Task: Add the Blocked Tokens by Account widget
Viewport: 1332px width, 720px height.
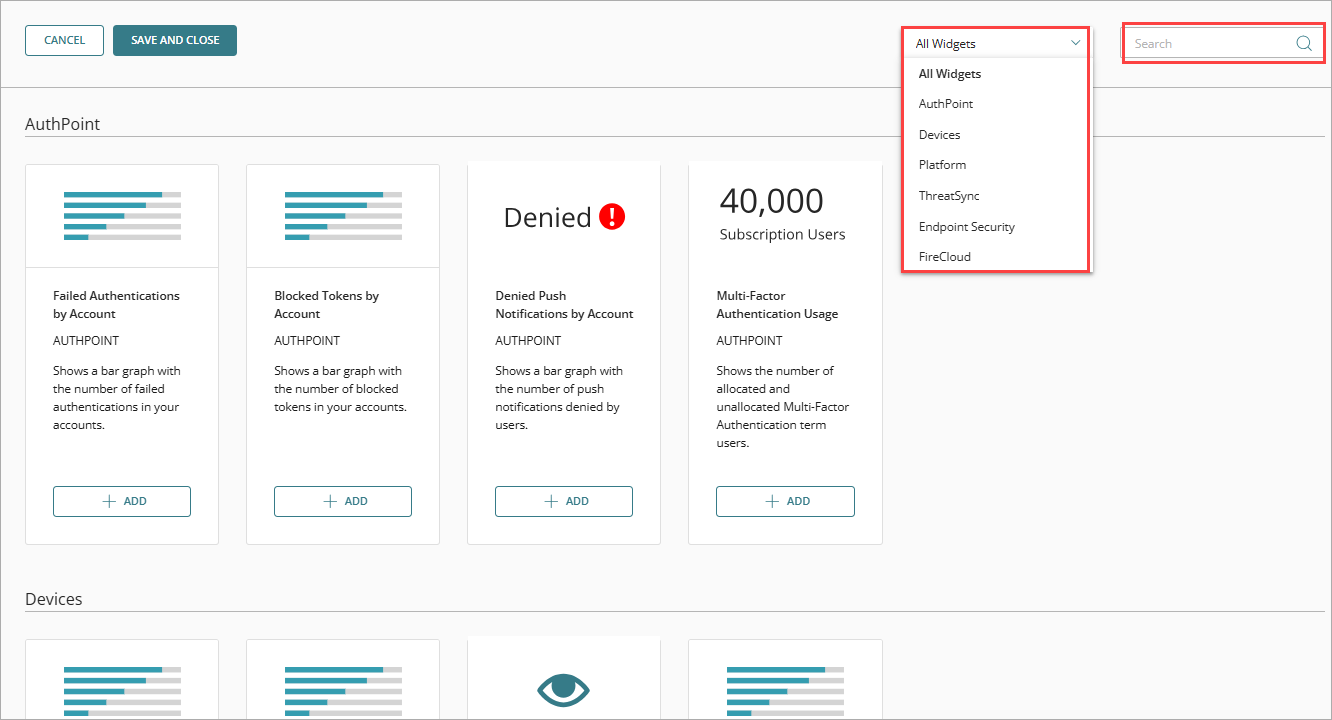Action: pyautogui.click(x=342, y=501)
